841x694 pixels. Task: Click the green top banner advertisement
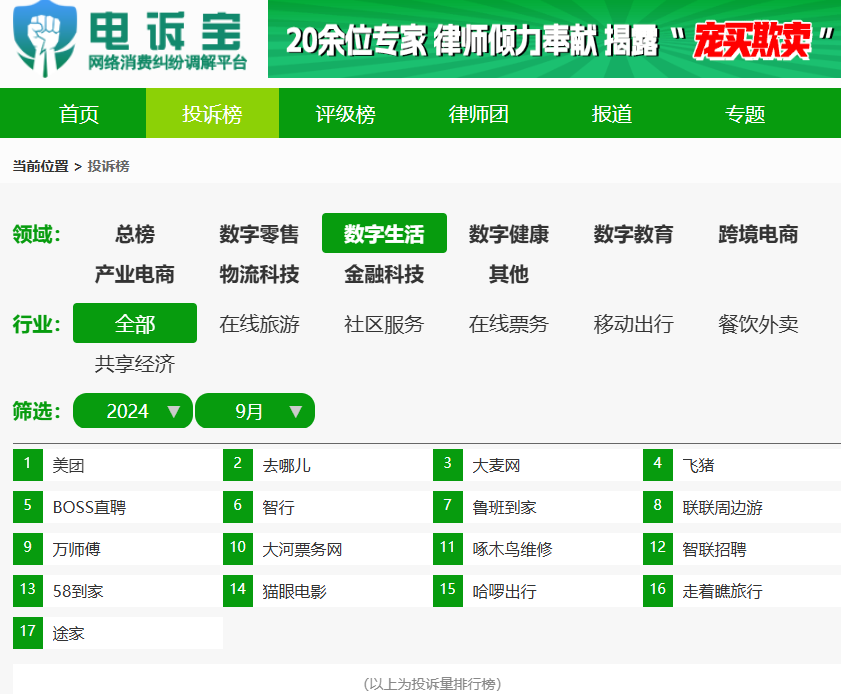click(x=555, y=42)
